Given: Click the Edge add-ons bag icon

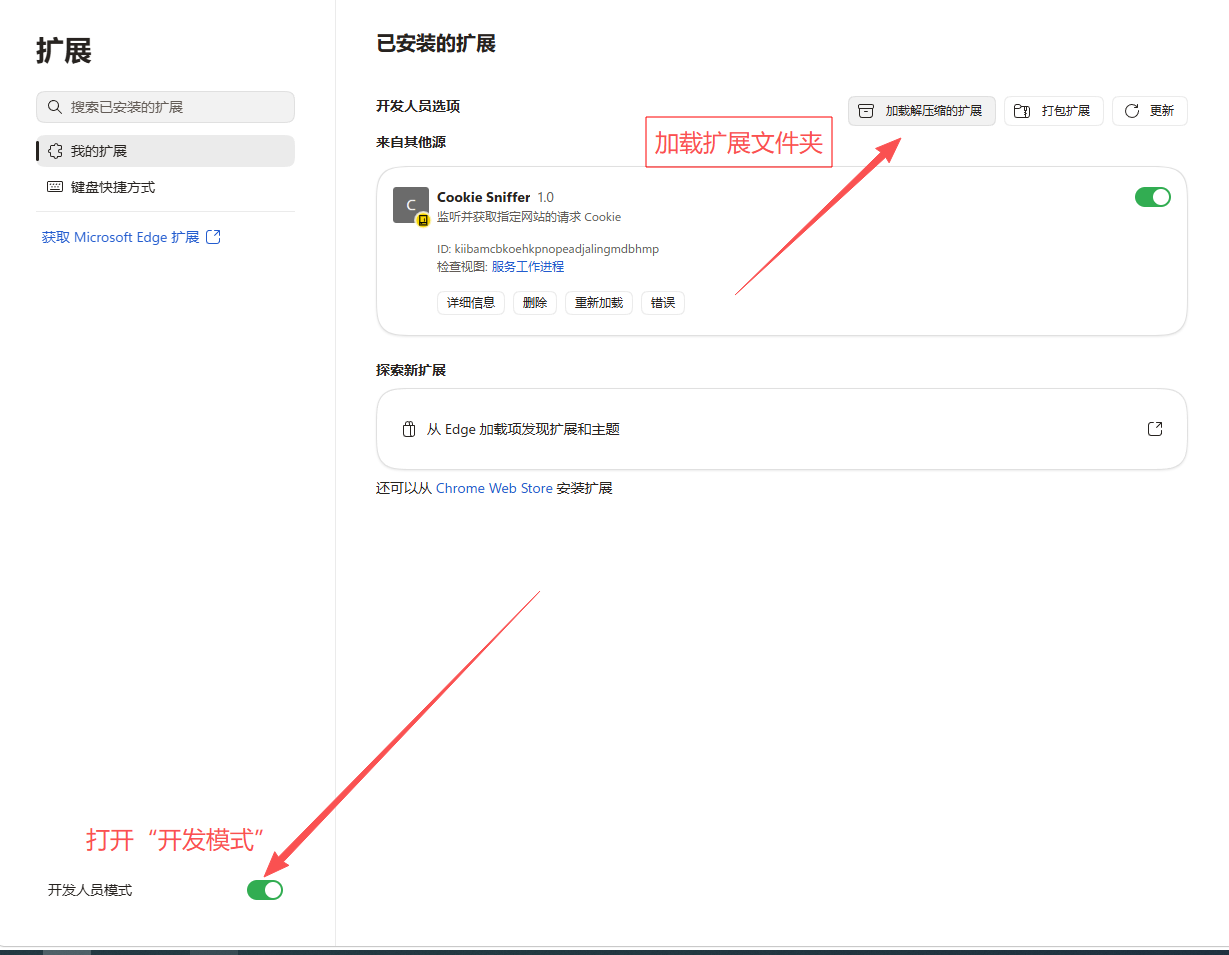Looking at the screenshot, I should pyautogui.click(x=408, y=429).
